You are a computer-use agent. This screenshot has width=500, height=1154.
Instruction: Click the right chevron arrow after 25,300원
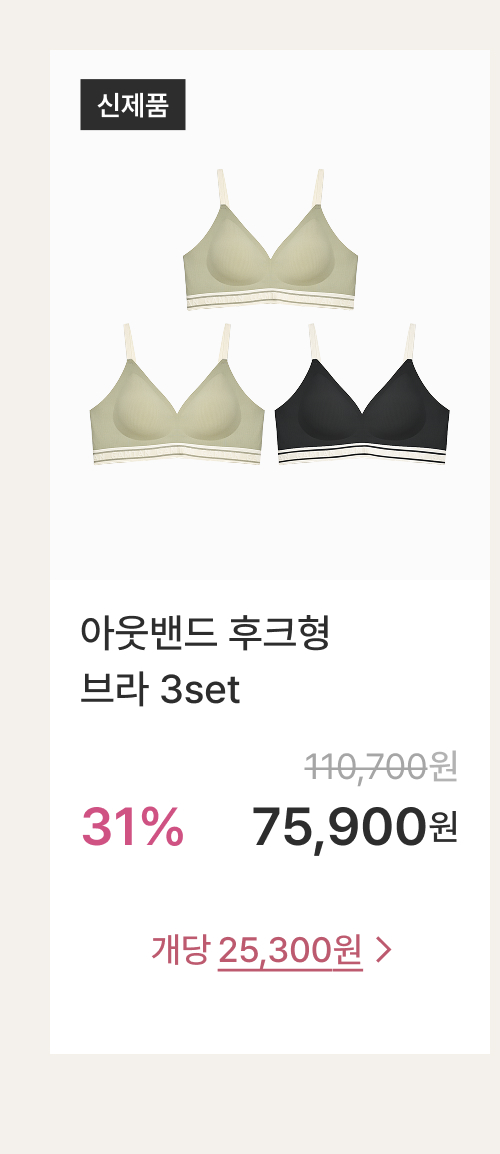(x=384, y=950)
